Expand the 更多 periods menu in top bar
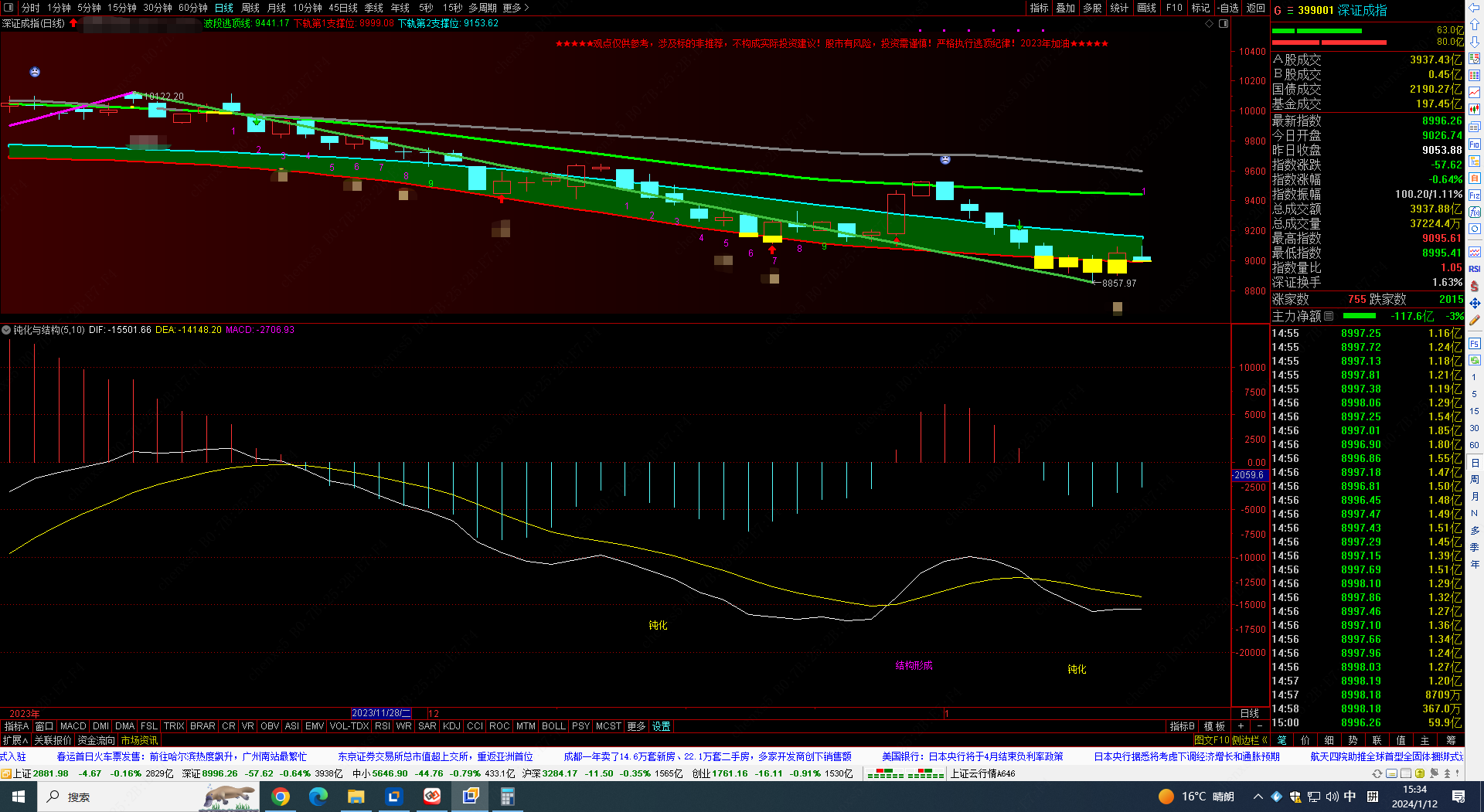Image resolution: width=1484 pixels, height=812 pixels. click(516, 8)
